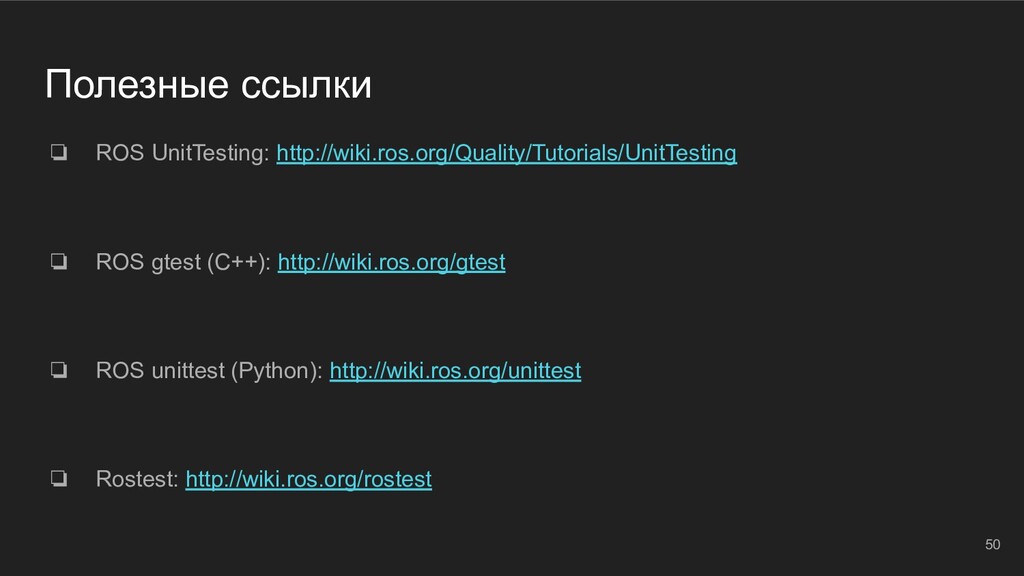Open the wiki.ros.org/gtest link

point(391,262)
